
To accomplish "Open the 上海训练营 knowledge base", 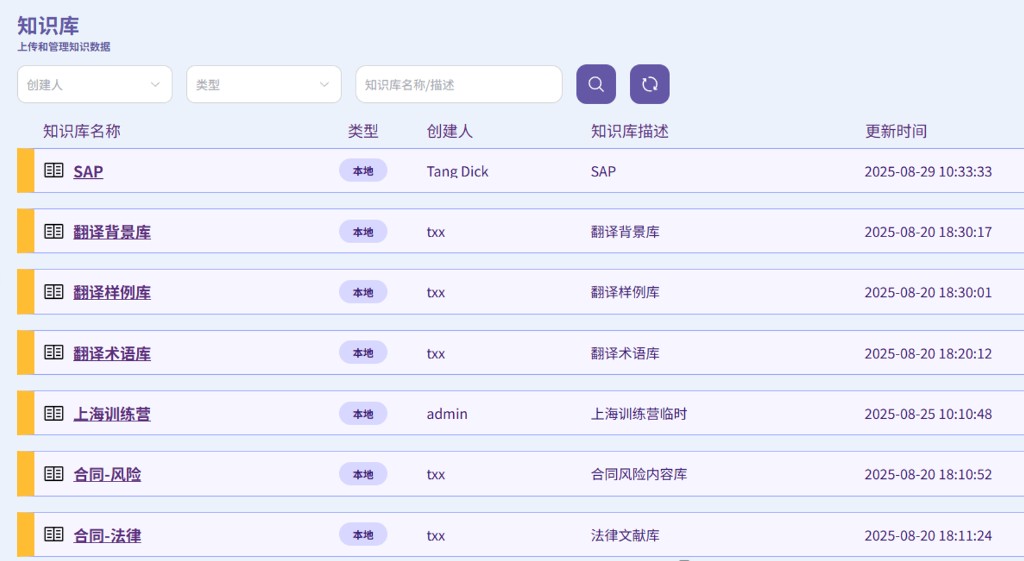I will 112,414.
